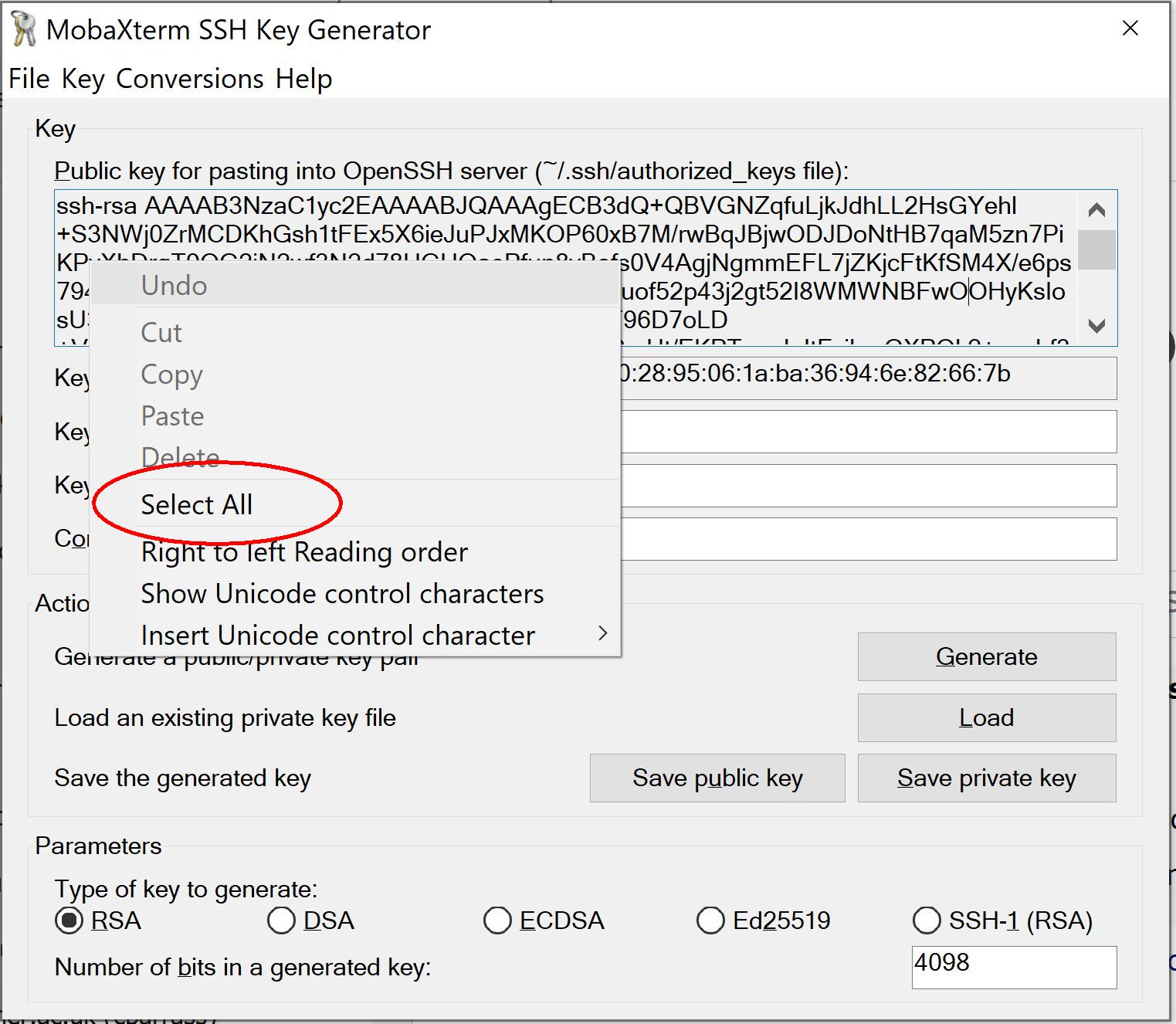This screenshot has height=1024, width=1176.
Task: Click the public key scroll up arrow
Action: (1096, 209)
